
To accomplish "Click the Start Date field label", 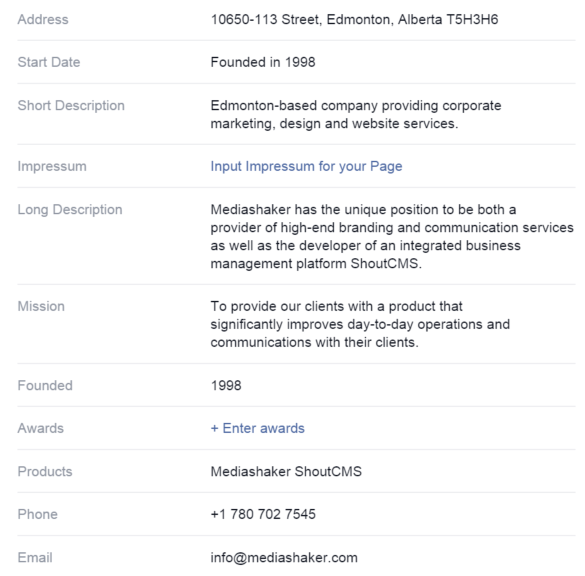I will (x=49, y=62).
